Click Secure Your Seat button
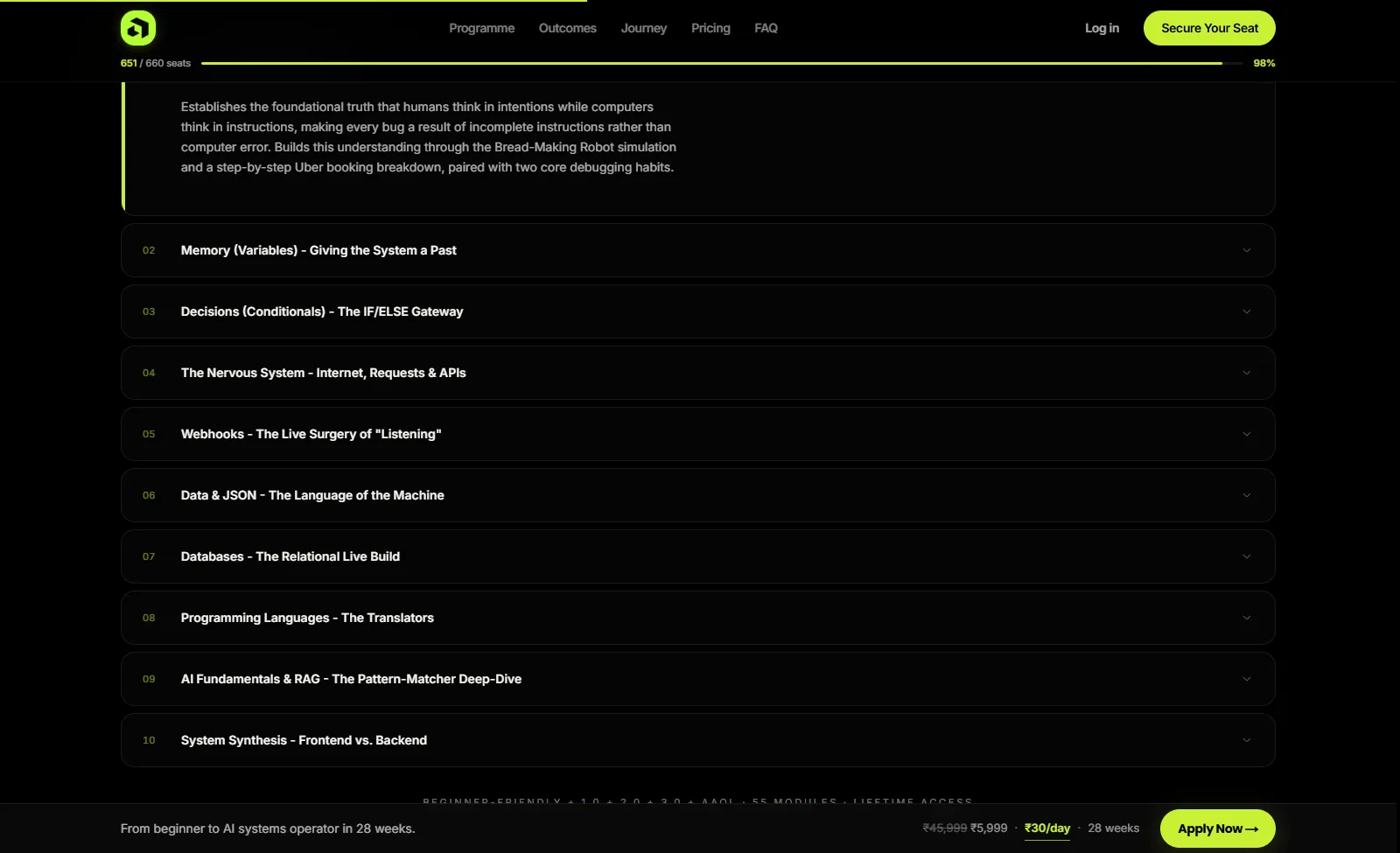1400x853 pixels. pyautogui.click(x=1209, y=28)
